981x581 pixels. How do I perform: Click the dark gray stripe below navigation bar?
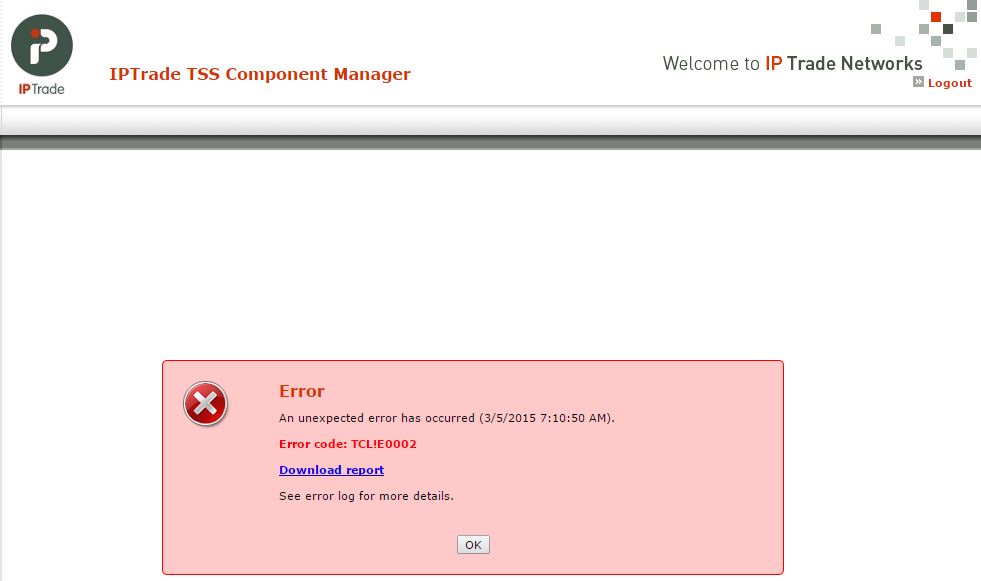pyautogui.click(x=490, y=143)
